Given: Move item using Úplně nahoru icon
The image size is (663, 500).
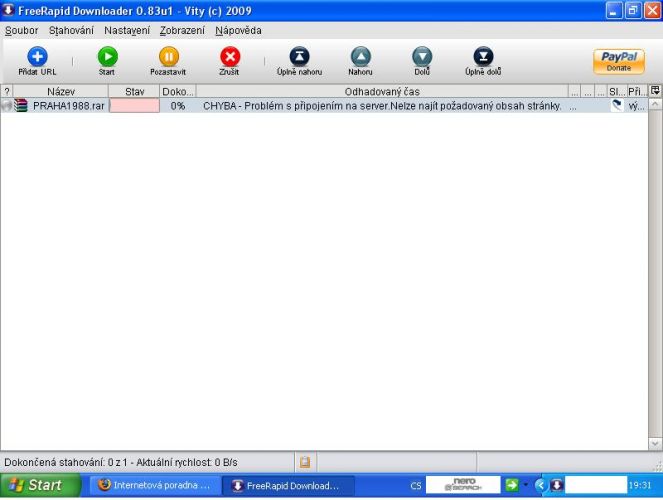Looking at the screenshot, I should (x=299, y=57).
